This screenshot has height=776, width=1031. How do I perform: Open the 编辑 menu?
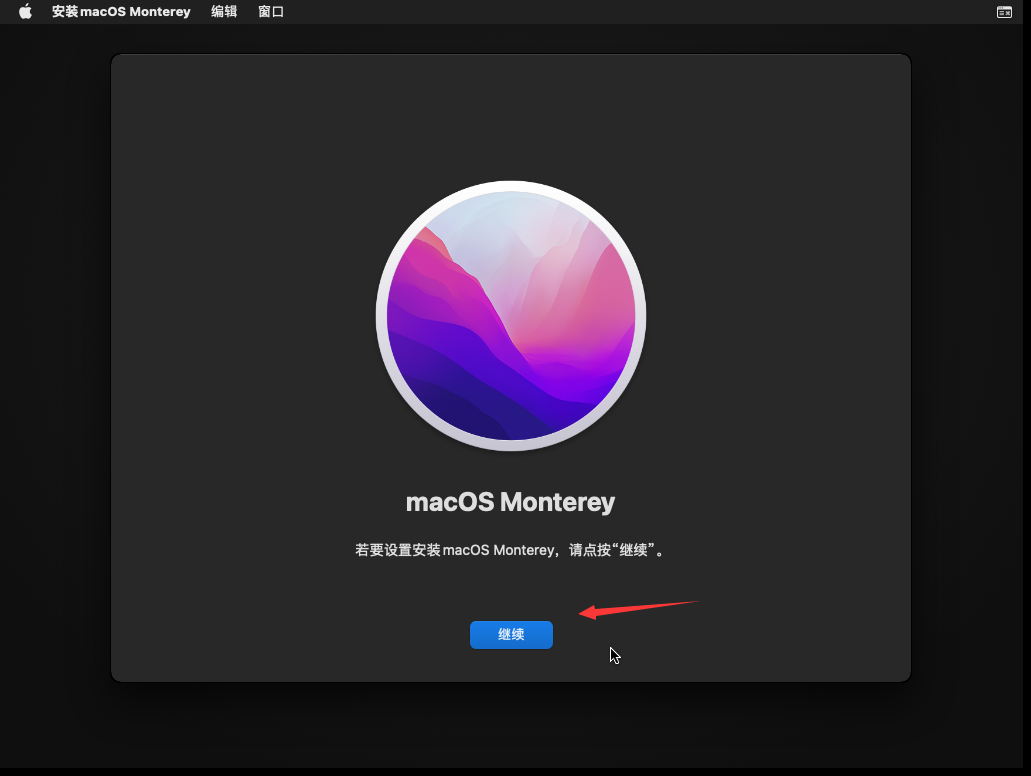[224, 12]
